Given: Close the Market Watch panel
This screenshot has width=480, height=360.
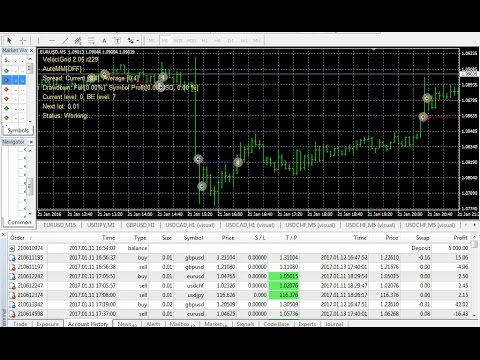Looking at the screenshot, I should coord(31,50).
